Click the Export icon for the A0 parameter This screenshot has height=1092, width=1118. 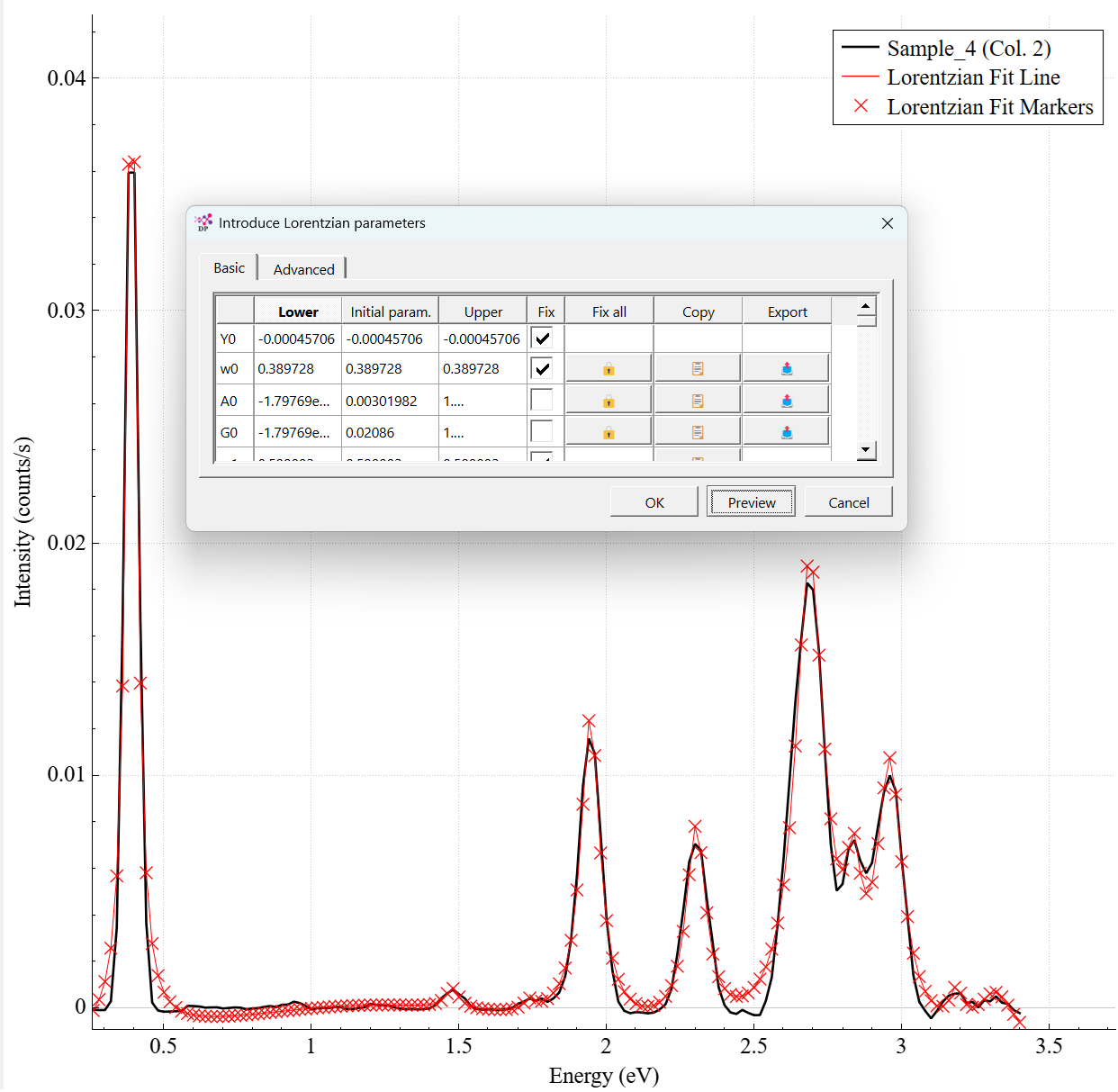[x=787, y=398]
